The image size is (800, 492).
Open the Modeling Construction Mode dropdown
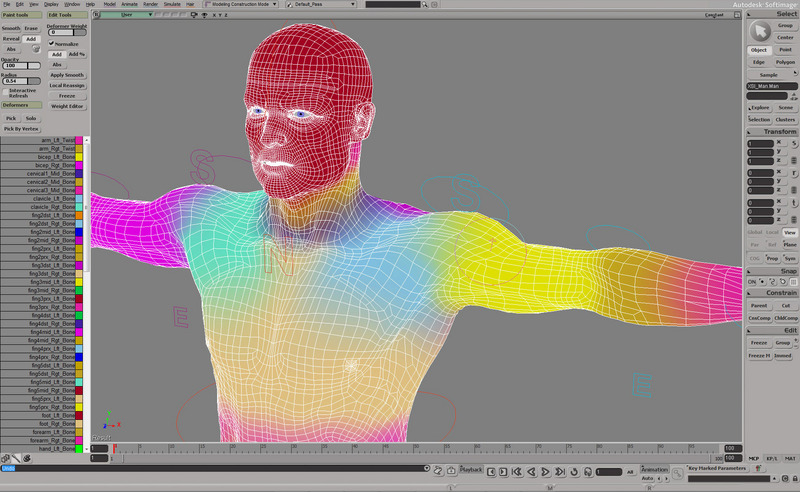[241, 4]
